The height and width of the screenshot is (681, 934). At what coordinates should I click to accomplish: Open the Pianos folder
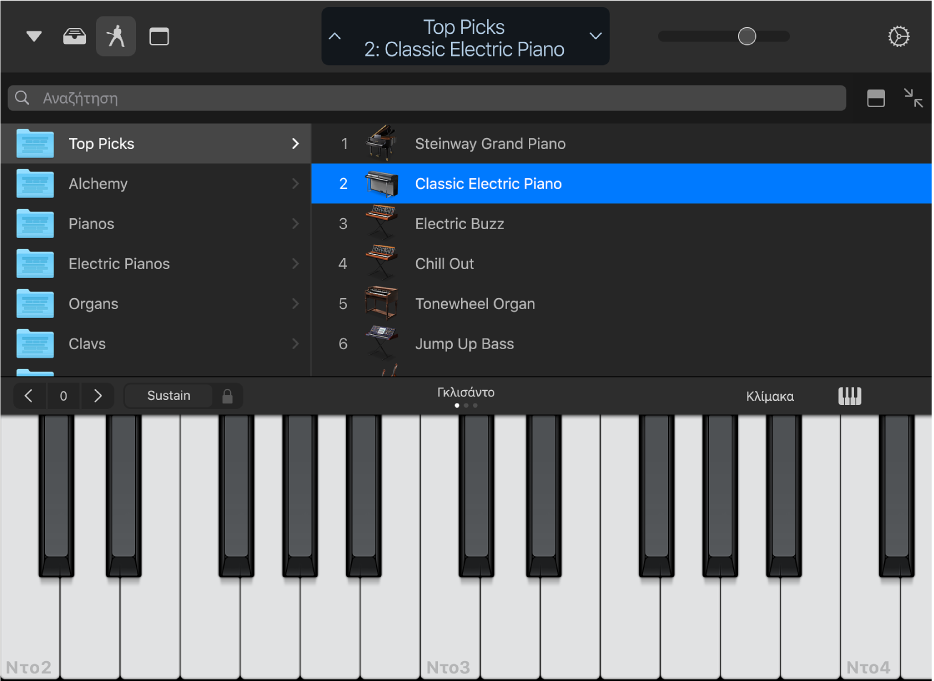click(156, 223)
